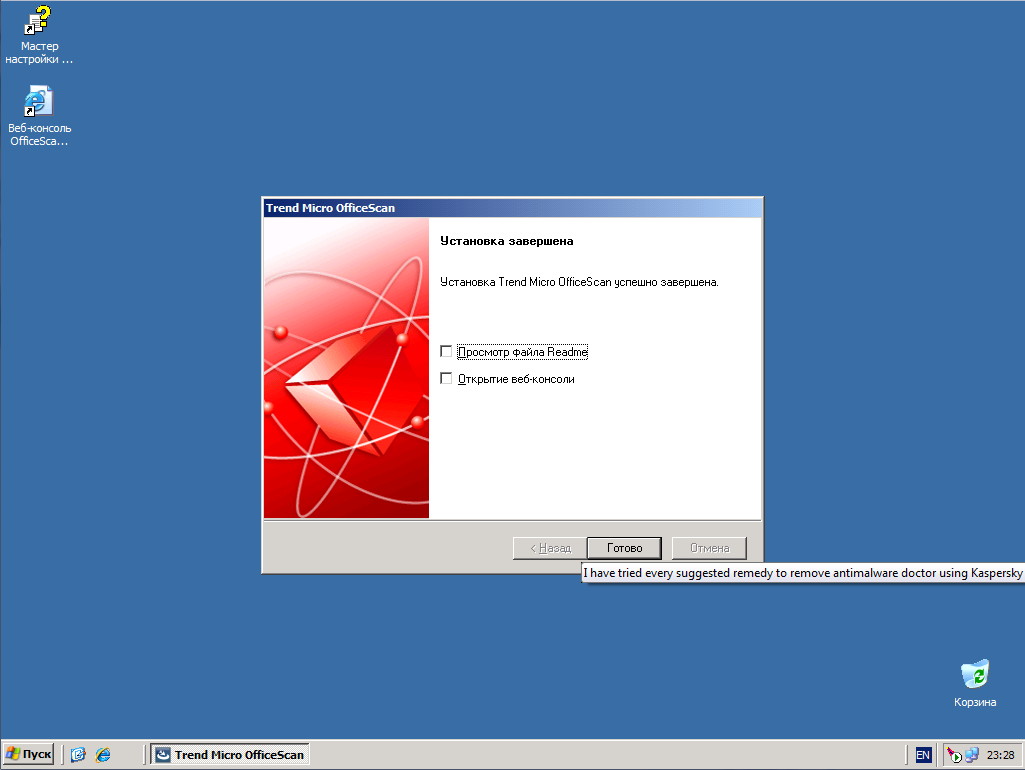This screenshot has width=1025, height=770.
Task: Switch language via EN indicator
Action: (x=923, y=755)
